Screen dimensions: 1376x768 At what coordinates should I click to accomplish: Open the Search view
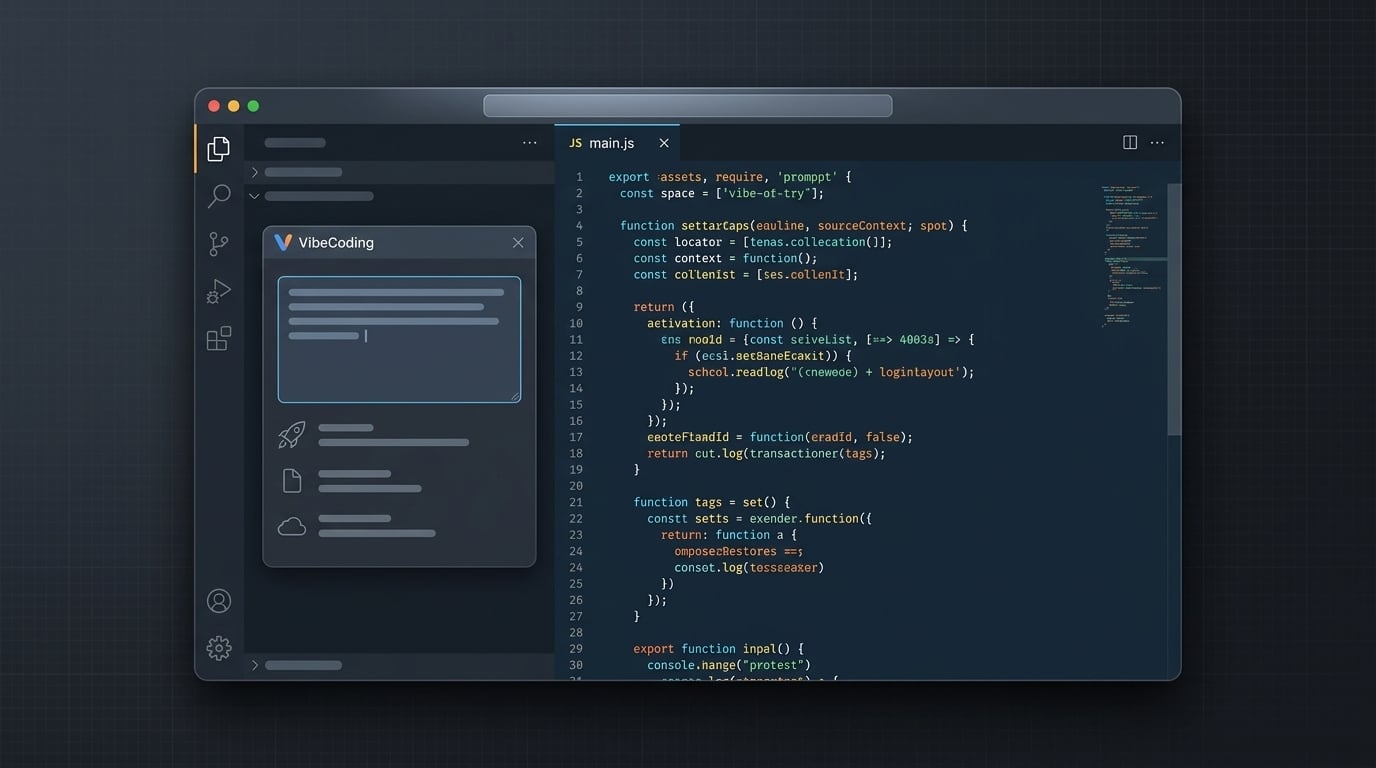point(218,196)
